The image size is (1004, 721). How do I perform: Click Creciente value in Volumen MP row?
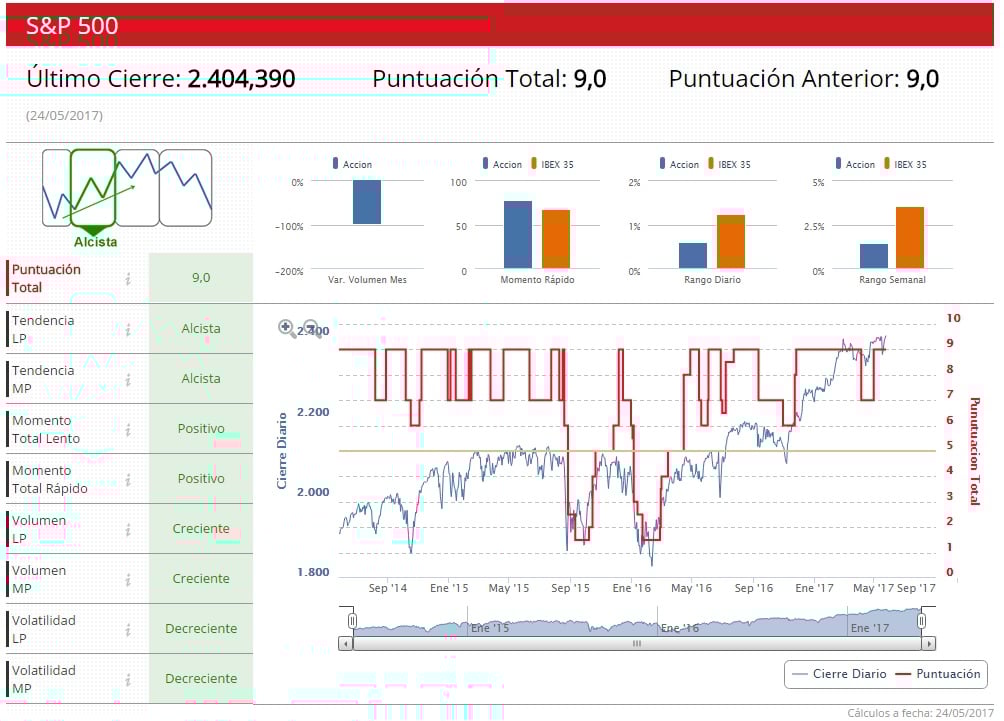[201, 578]
